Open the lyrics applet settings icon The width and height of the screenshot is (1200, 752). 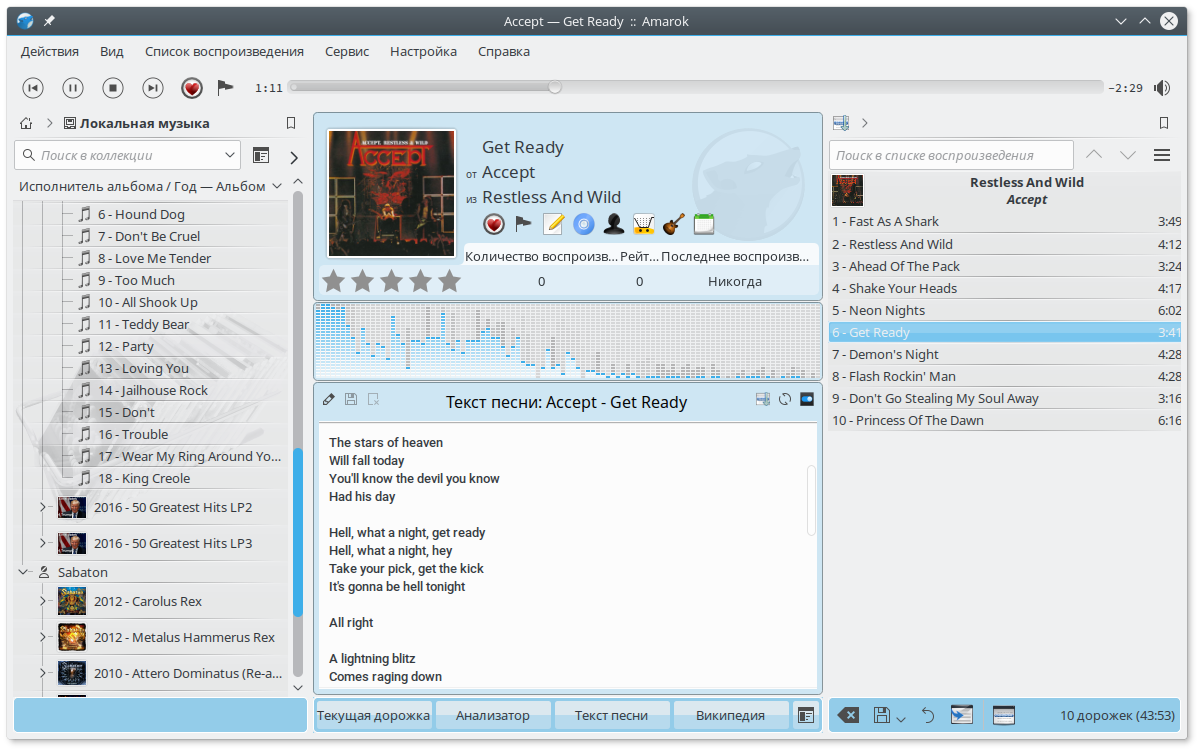[807, 400]
